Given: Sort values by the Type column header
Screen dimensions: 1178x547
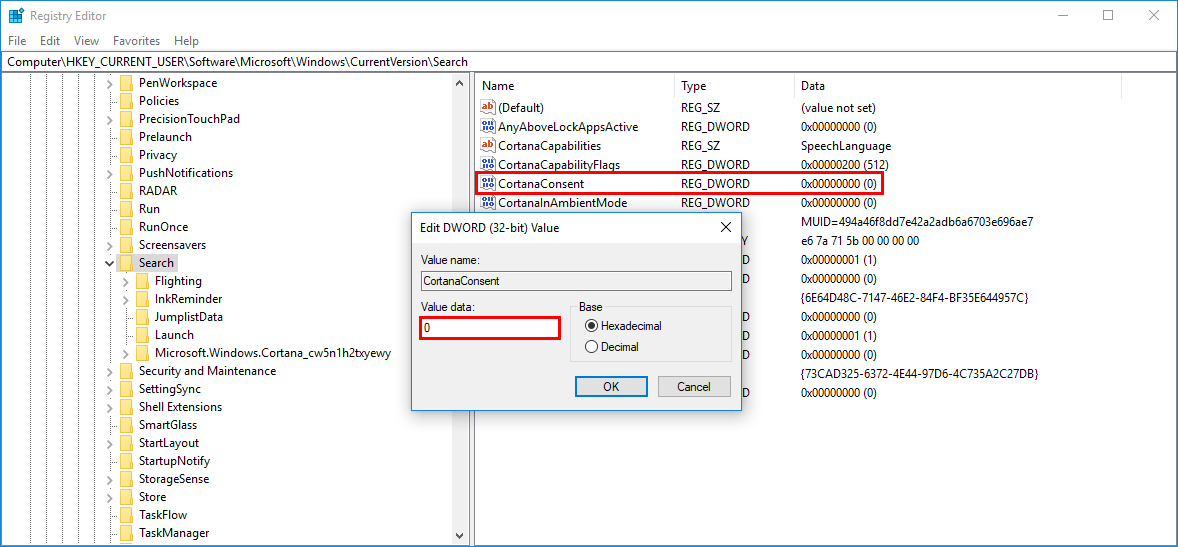Looking at the screenshot, I should coord(734,86).
